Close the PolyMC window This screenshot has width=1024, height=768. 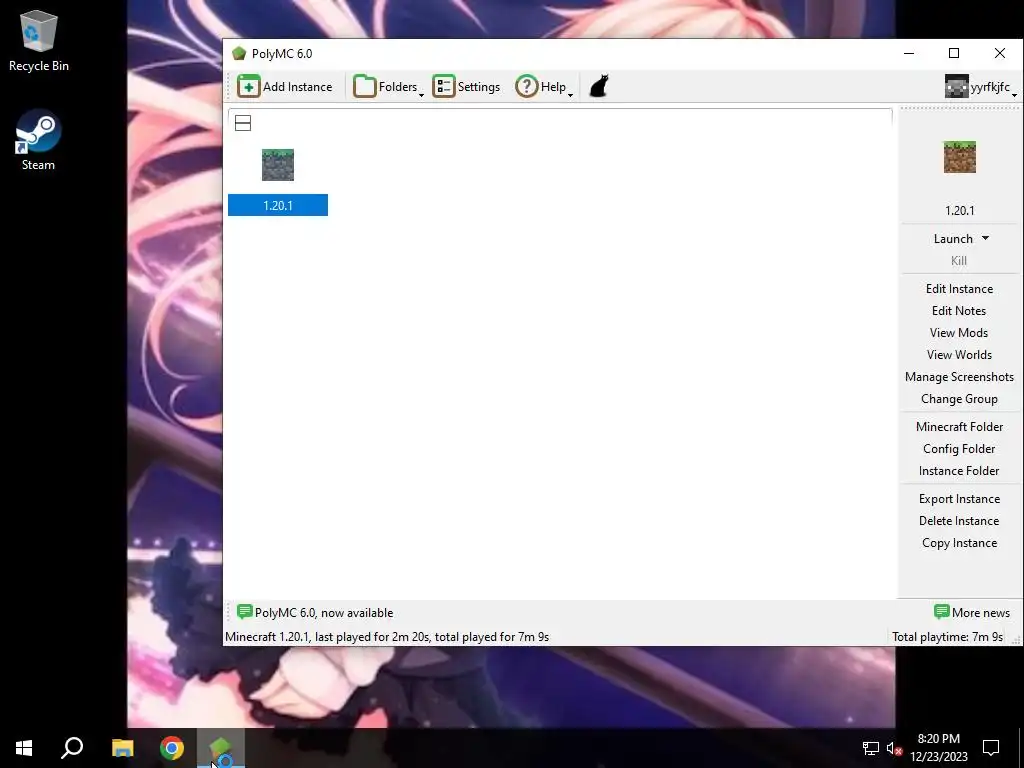(x=1000, y=54)
